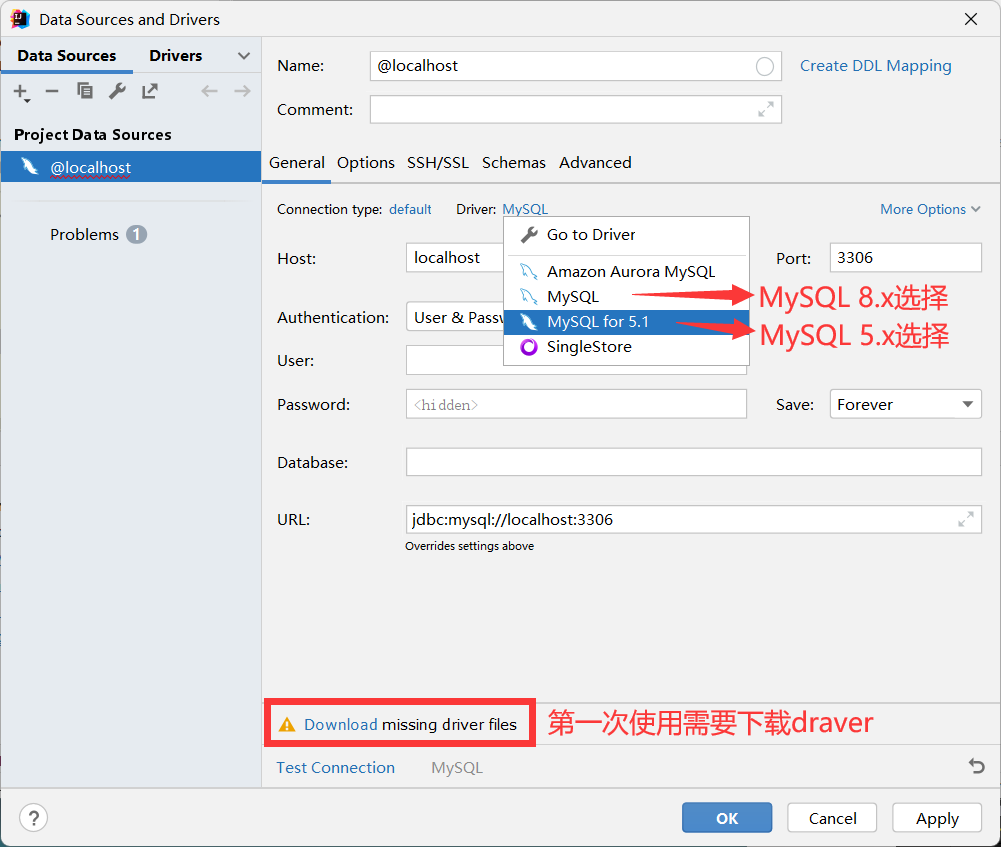This screenshot has height=847, width=1001.
Task: Open the Advanced tab
Action: coord(595,163)
